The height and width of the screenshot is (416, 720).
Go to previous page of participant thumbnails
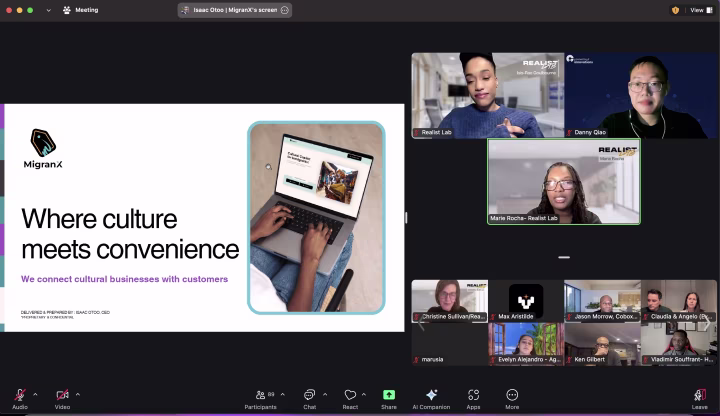(x=421, y=323)
